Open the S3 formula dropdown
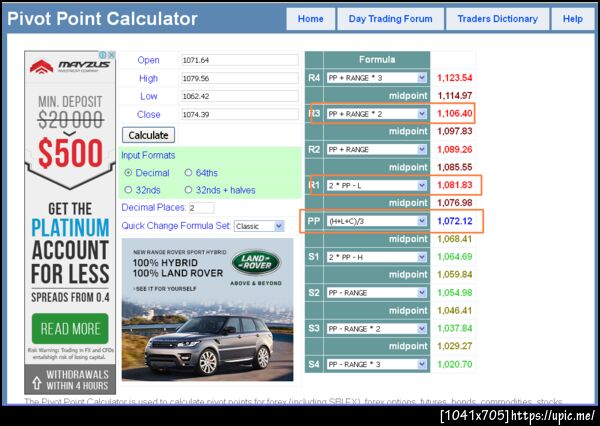Image resolution: width=600 pixels, height=426 pixels. 377,329
